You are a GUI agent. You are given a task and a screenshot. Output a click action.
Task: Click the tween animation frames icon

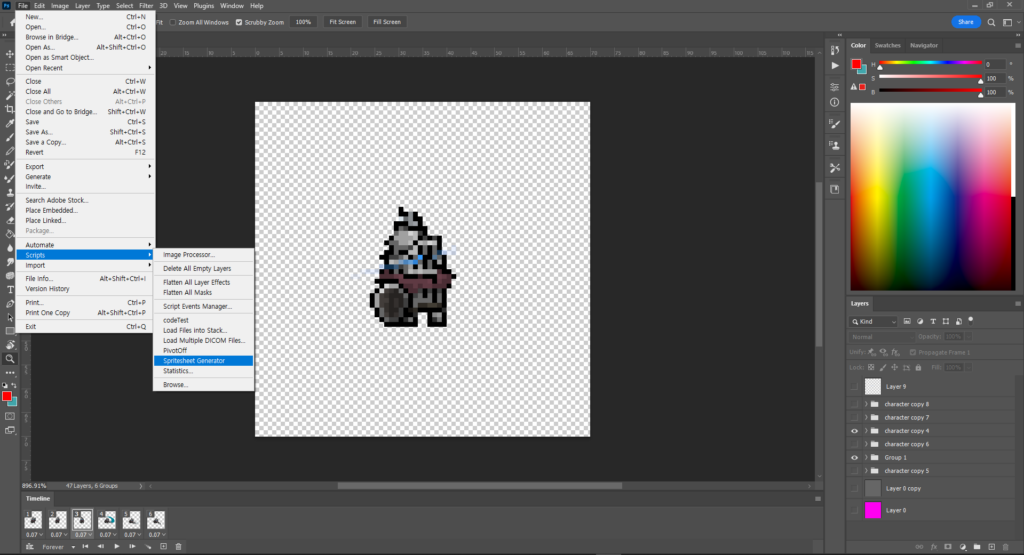point(148,547)
